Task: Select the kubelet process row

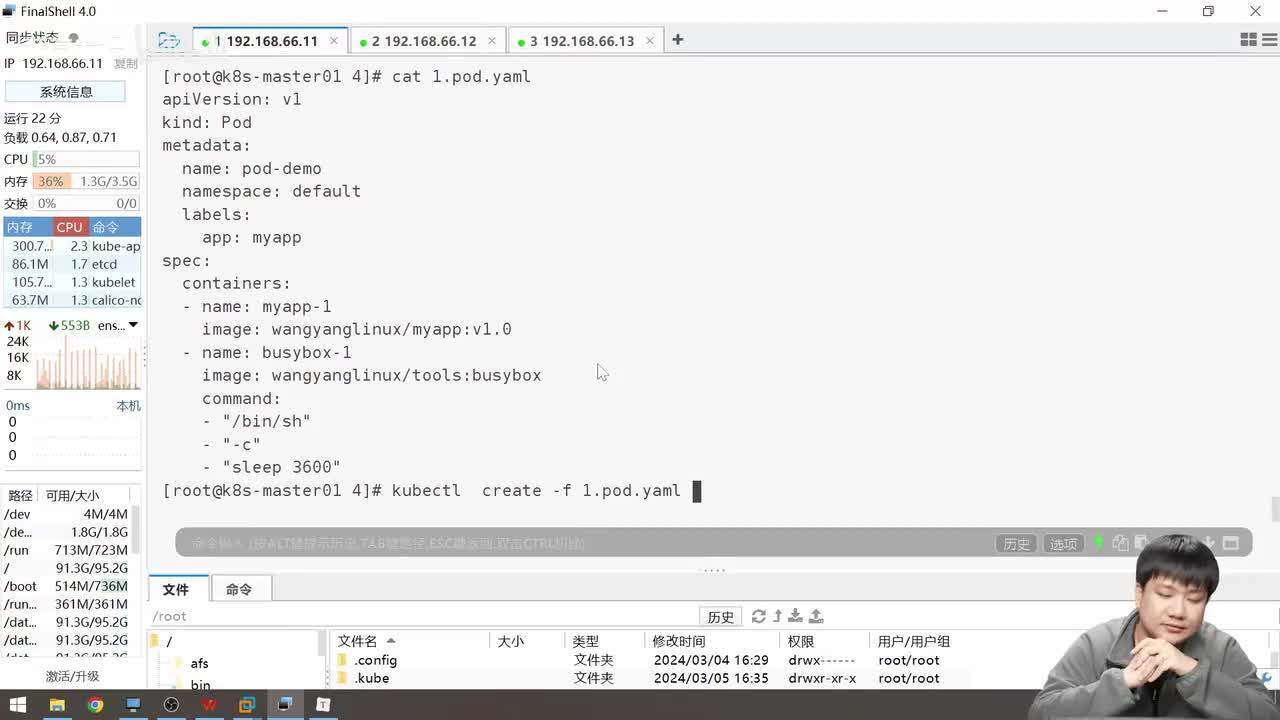Action: [72, 282]
